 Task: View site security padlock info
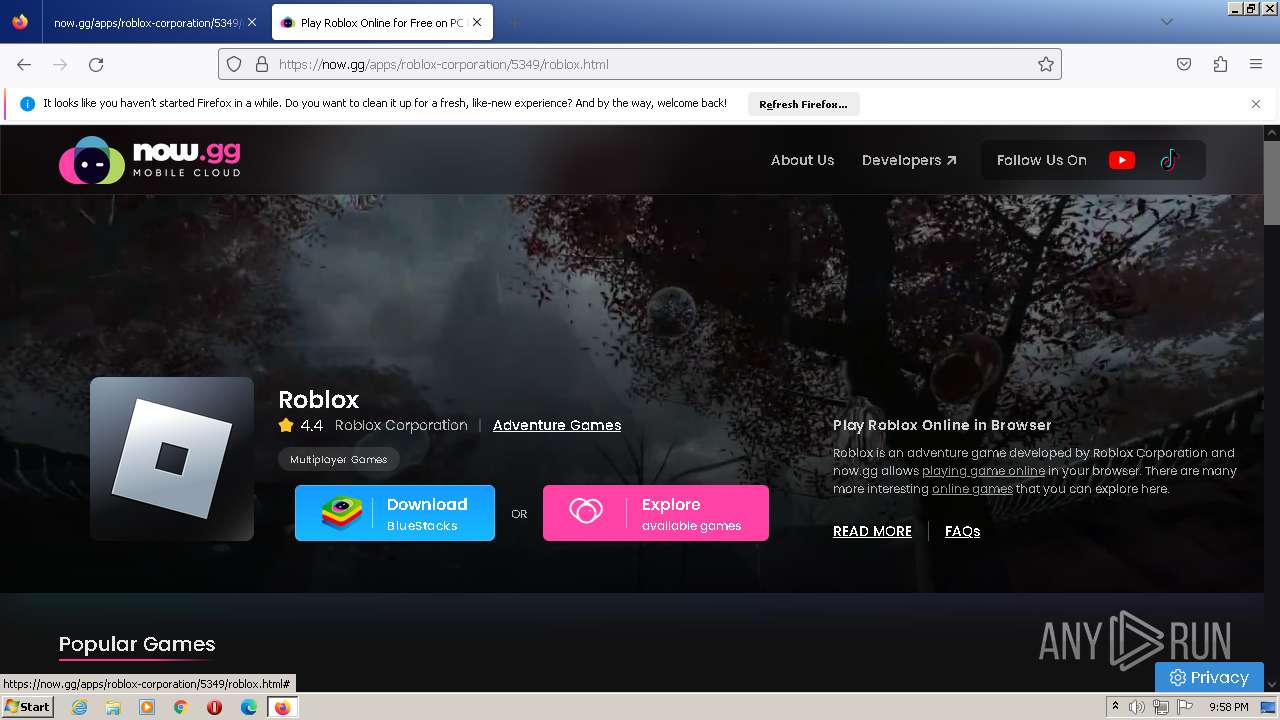(x=262, y=64)
